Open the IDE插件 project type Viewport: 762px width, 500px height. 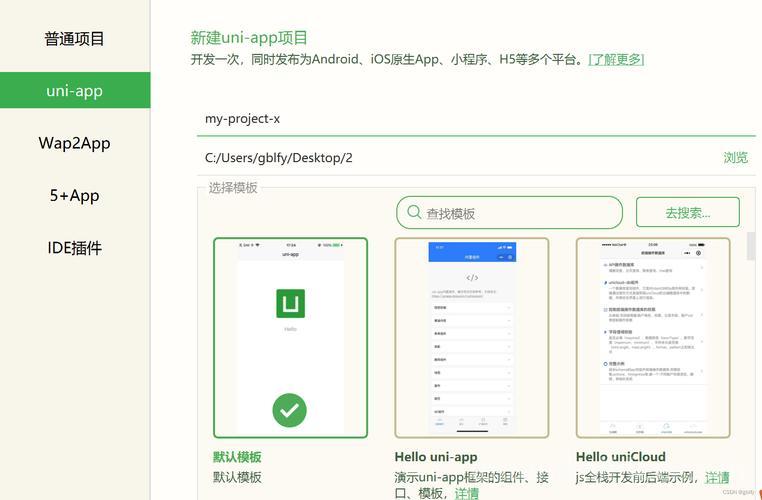[x=74, y=248]
